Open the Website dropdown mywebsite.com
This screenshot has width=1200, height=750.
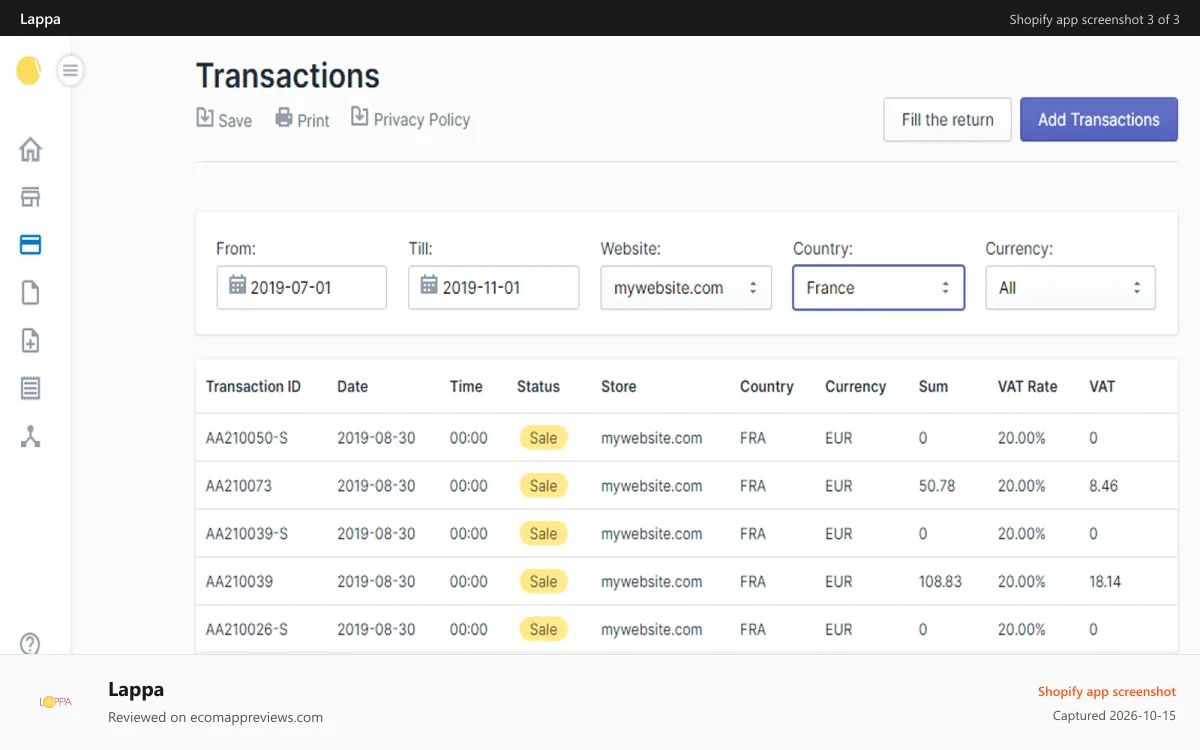(686, 288)
